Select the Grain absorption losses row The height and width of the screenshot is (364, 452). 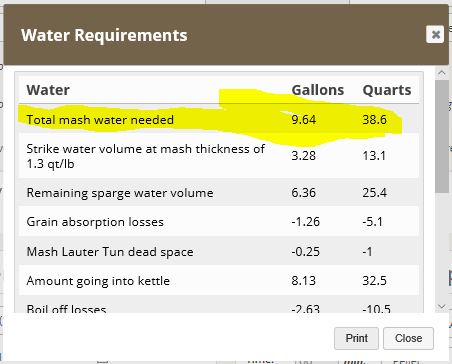(x=219, y=221)
